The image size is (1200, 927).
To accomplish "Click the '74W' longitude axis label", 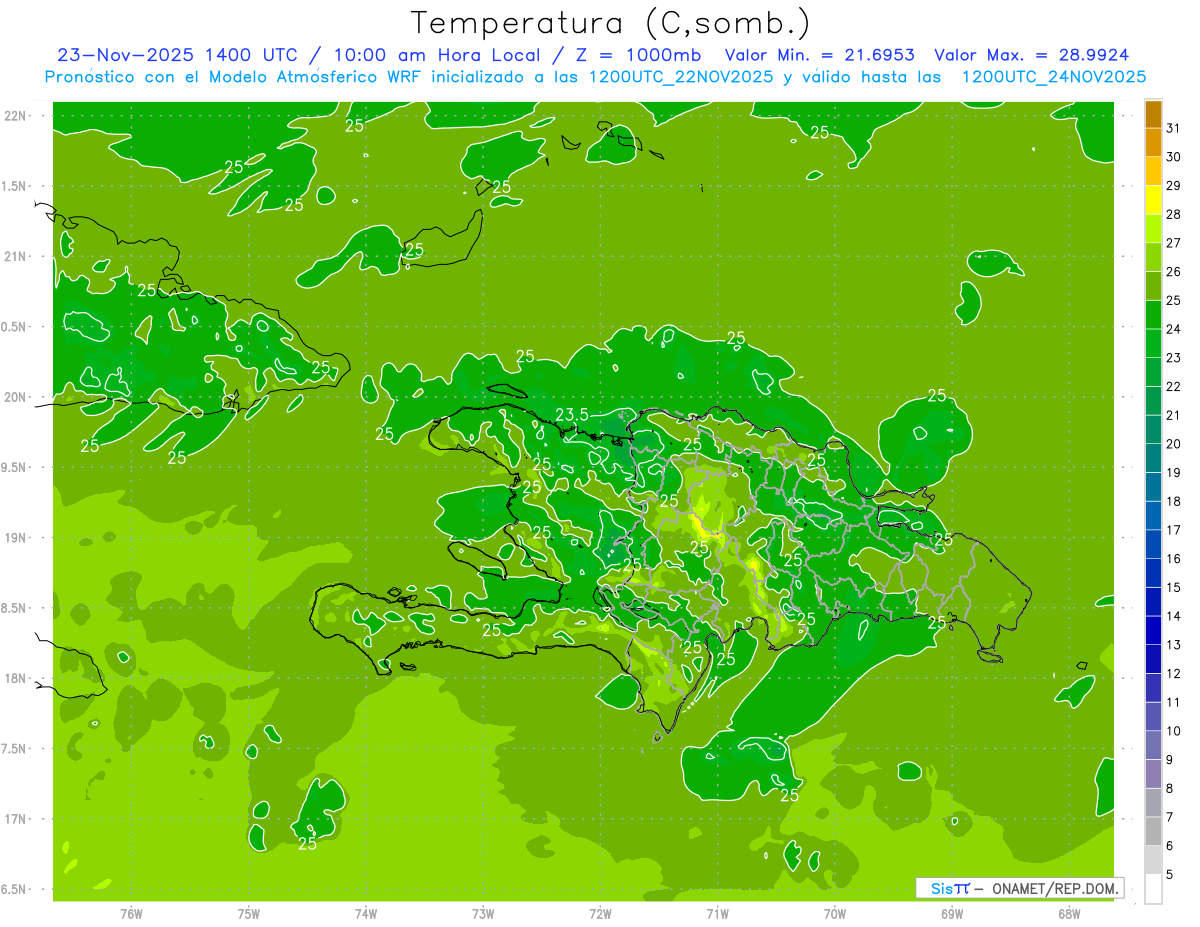I will (x=366, y=914).
